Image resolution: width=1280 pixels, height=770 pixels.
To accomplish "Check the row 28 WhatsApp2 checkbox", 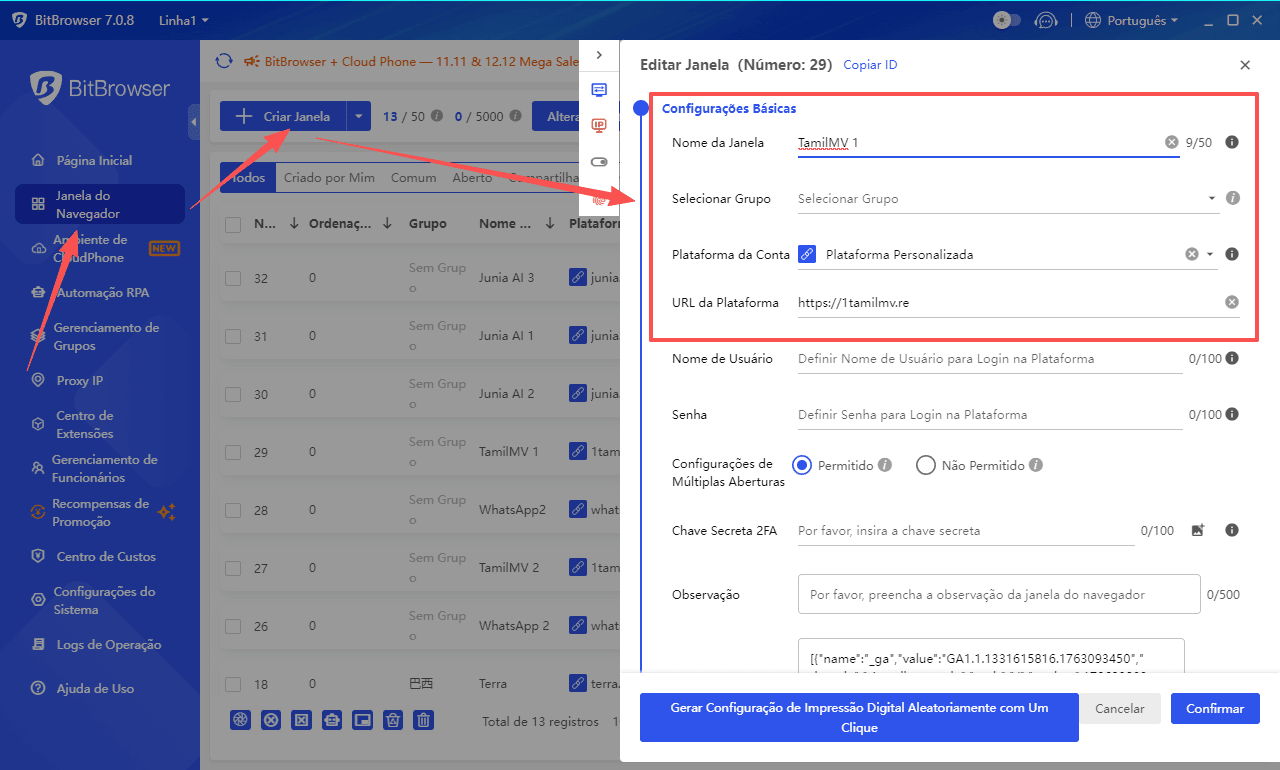I will point(233,510).
